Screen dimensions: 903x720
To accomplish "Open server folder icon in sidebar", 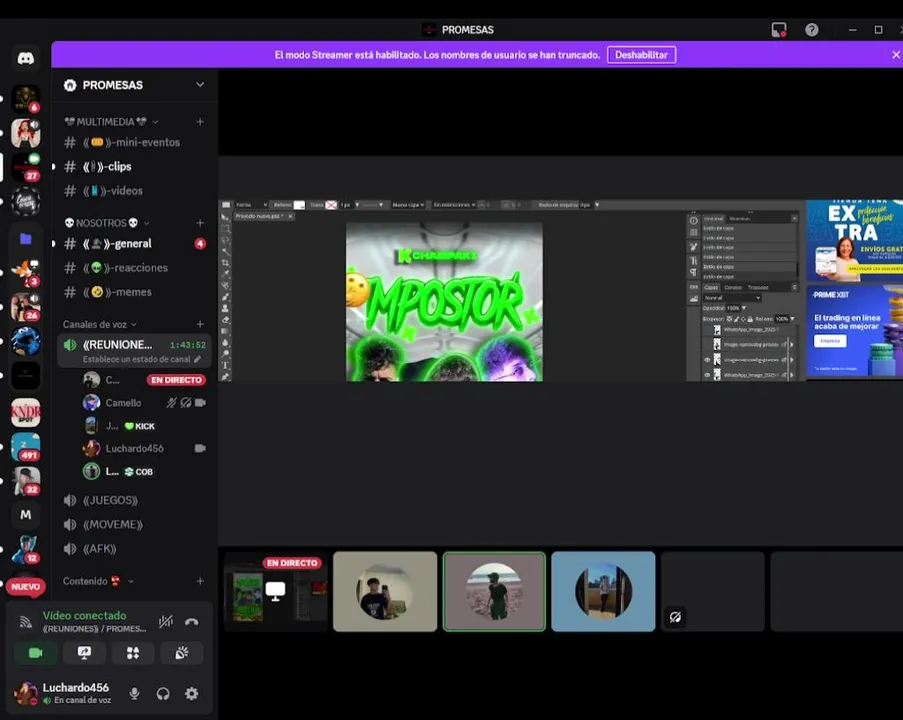I will (25, 238).
